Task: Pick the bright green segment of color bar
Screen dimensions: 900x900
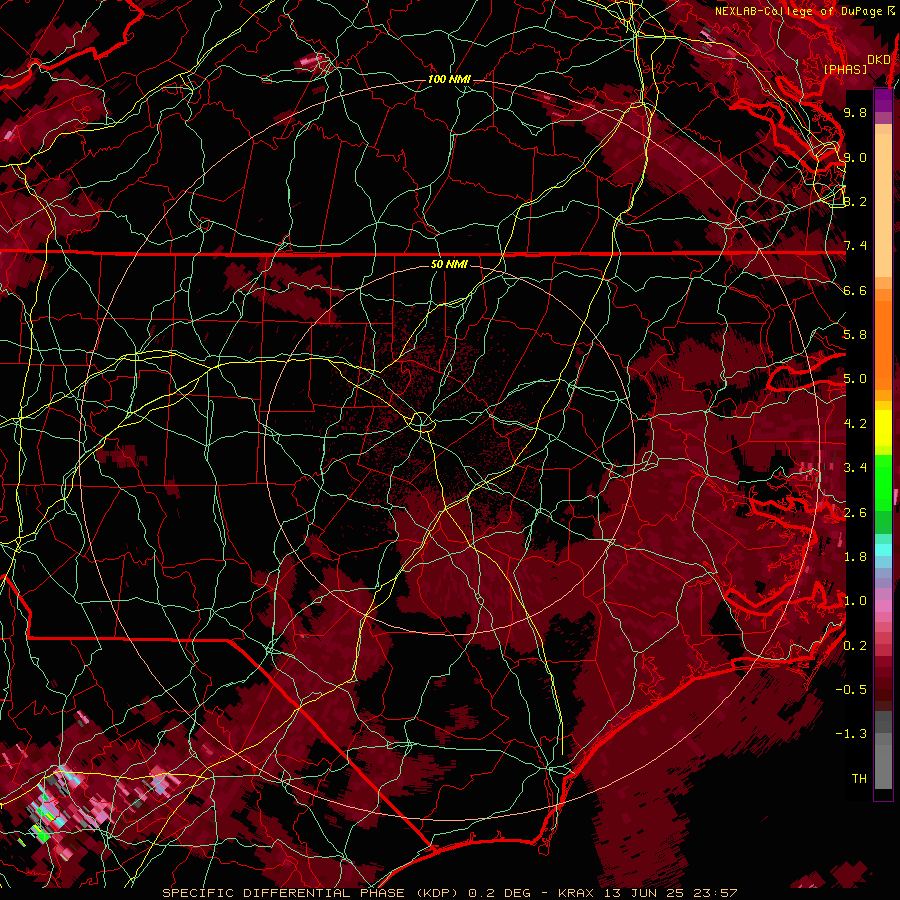Action: 883,482
